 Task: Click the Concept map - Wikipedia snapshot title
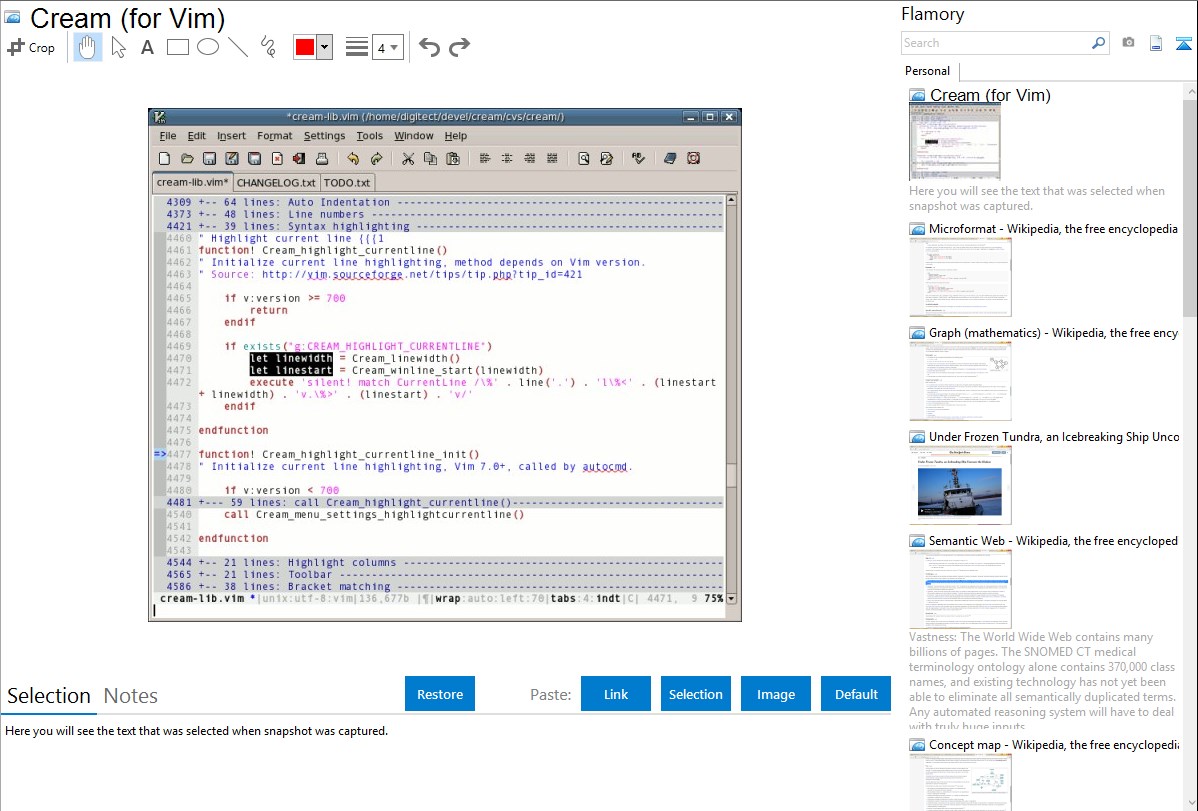tap(1054, 745)
